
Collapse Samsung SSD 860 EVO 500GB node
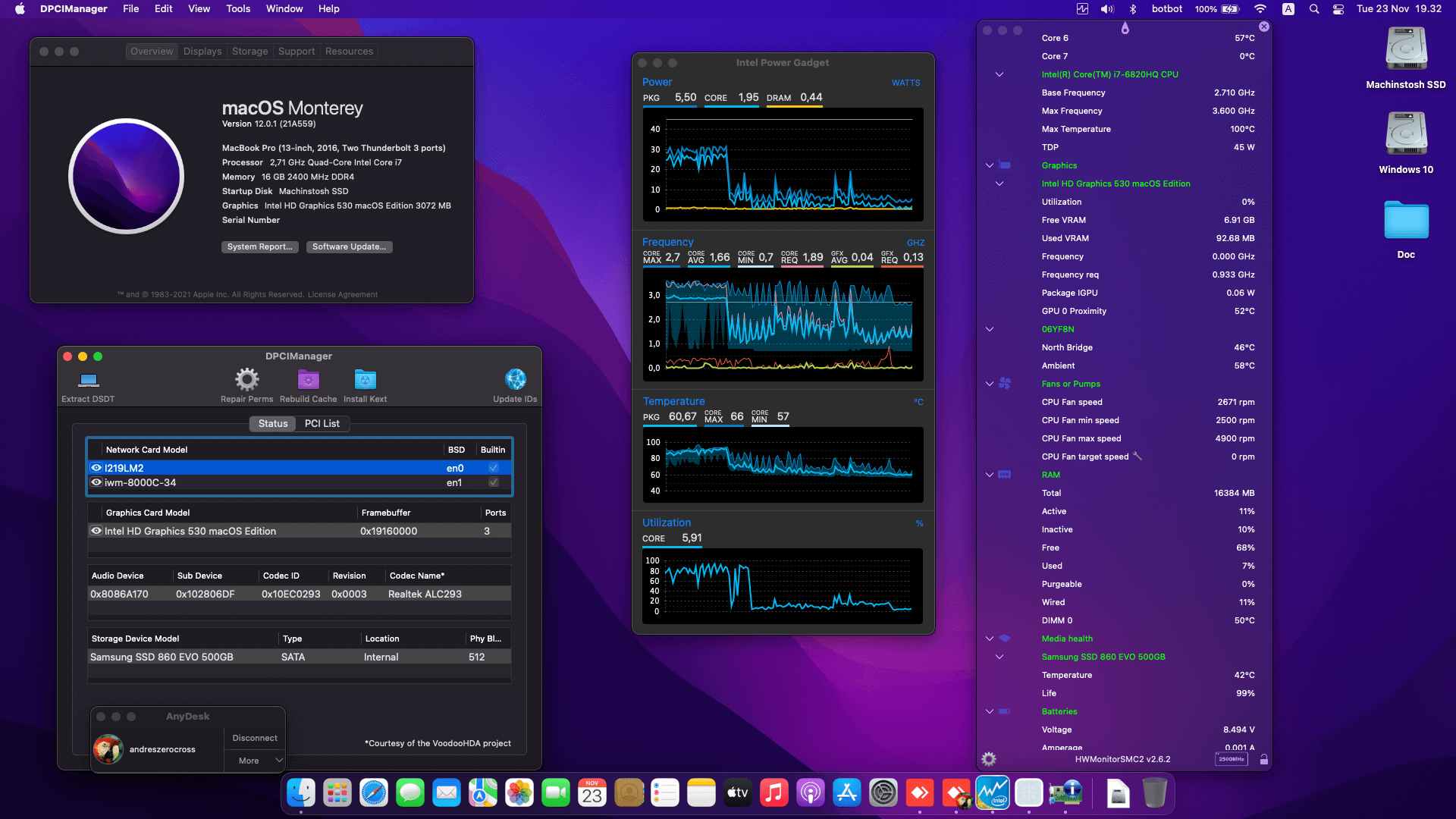coord(999,657)
